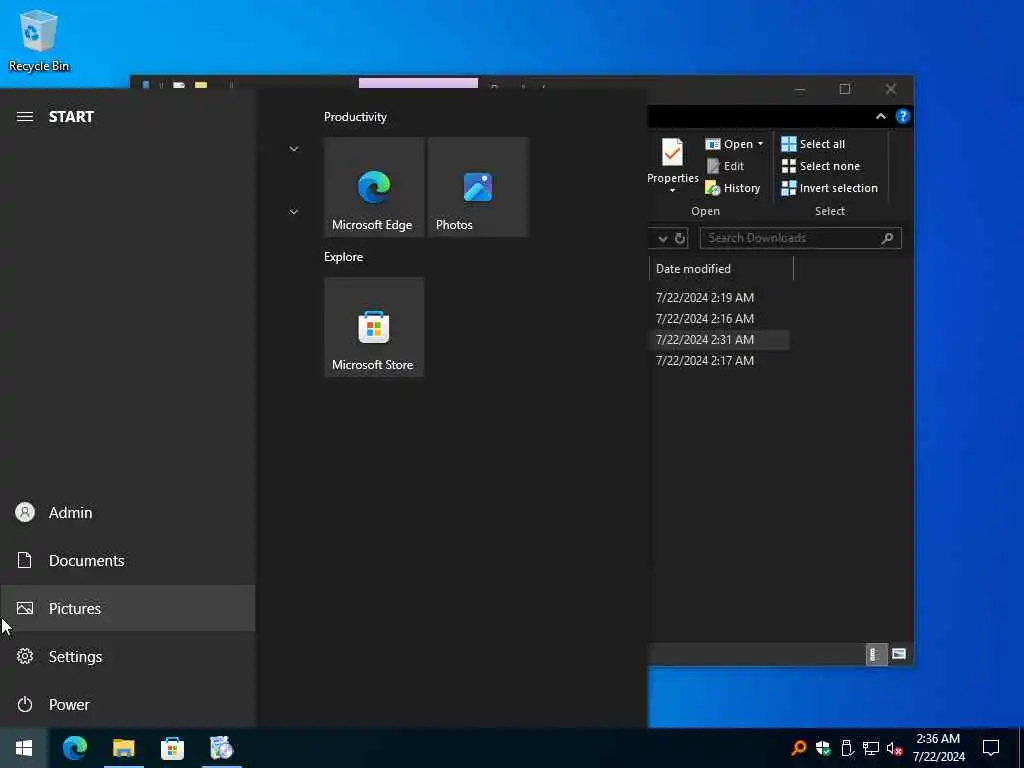The height and width of the screenshot is (768, 1024).
Task: Expand the Start hamburger menu
Action: [25, 117]
